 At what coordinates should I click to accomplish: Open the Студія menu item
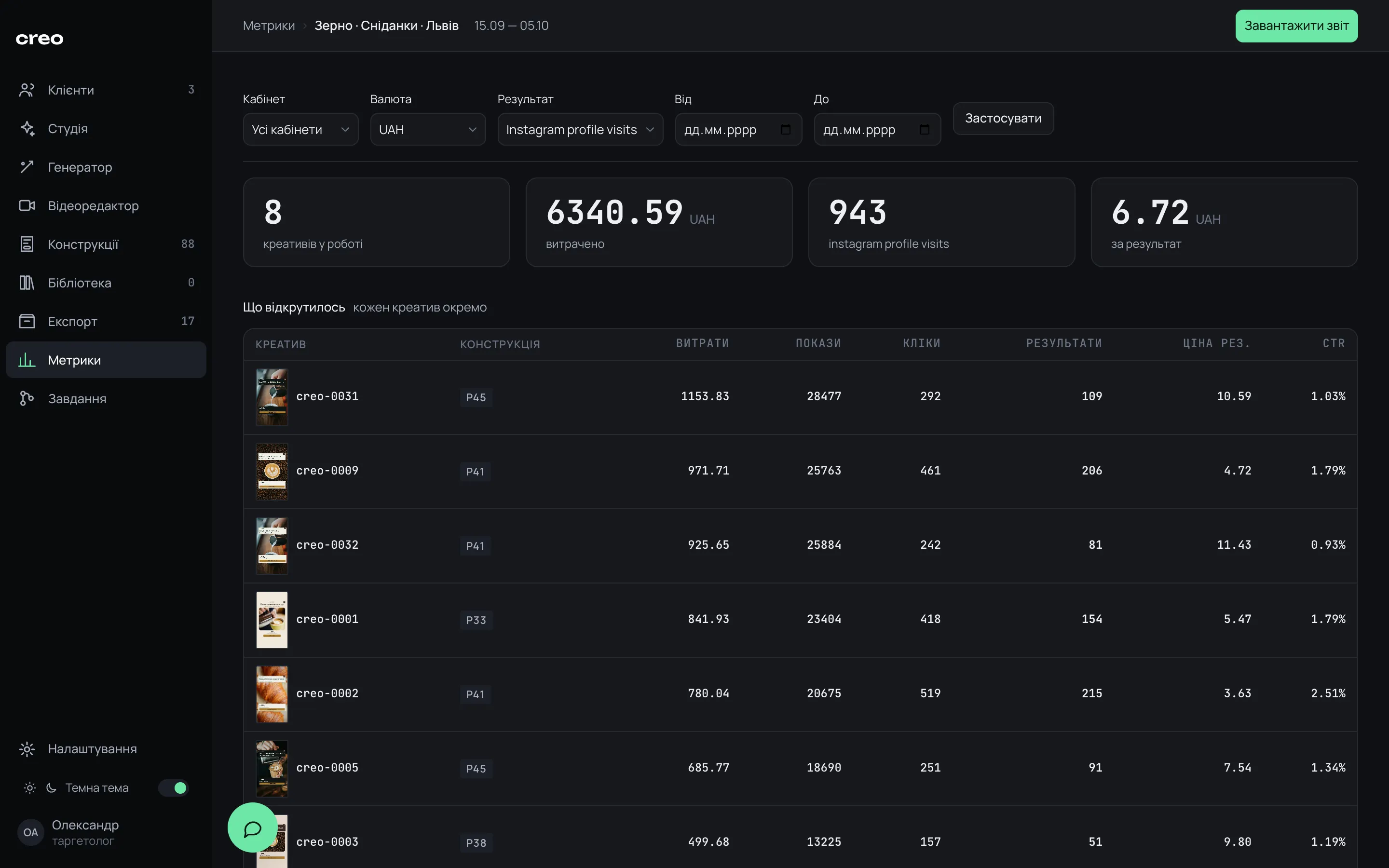106,129
